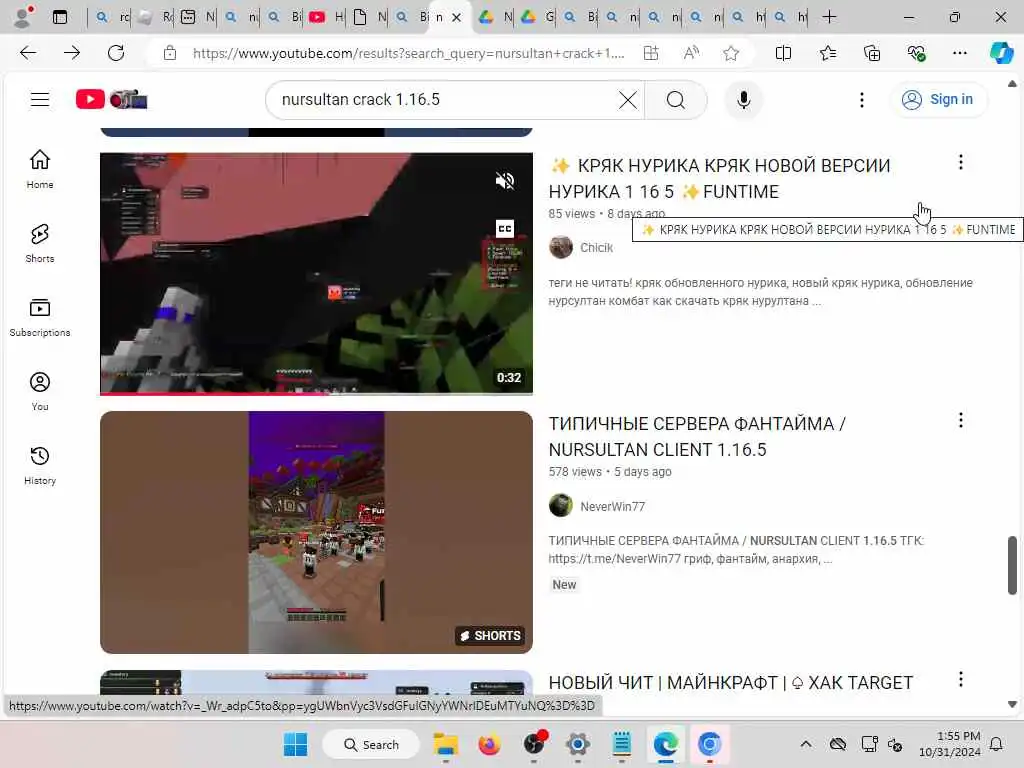Open Firefox from taskbar
This screenshot has width=1024, height=768.
(489, 744)
